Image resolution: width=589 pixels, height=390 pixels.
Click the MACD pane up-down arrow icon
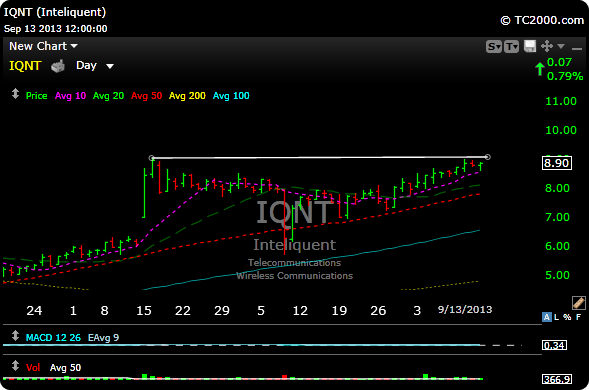point(15,336)
